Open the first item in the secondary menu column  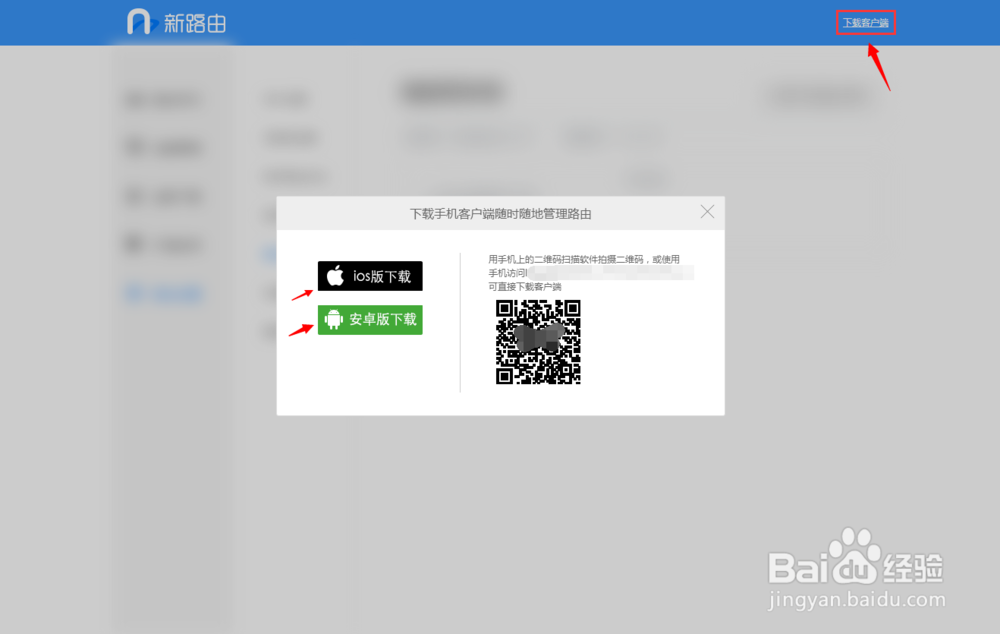pyautogui.click(x=285, y=99)
